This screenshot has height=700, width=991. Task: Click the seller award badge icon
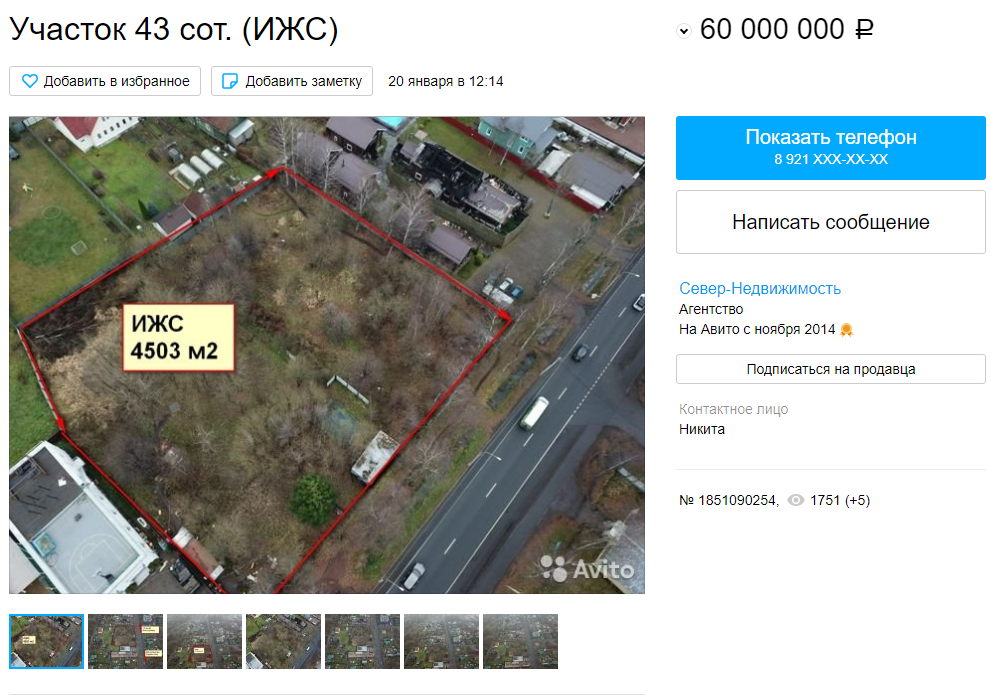tap(847, 330)
